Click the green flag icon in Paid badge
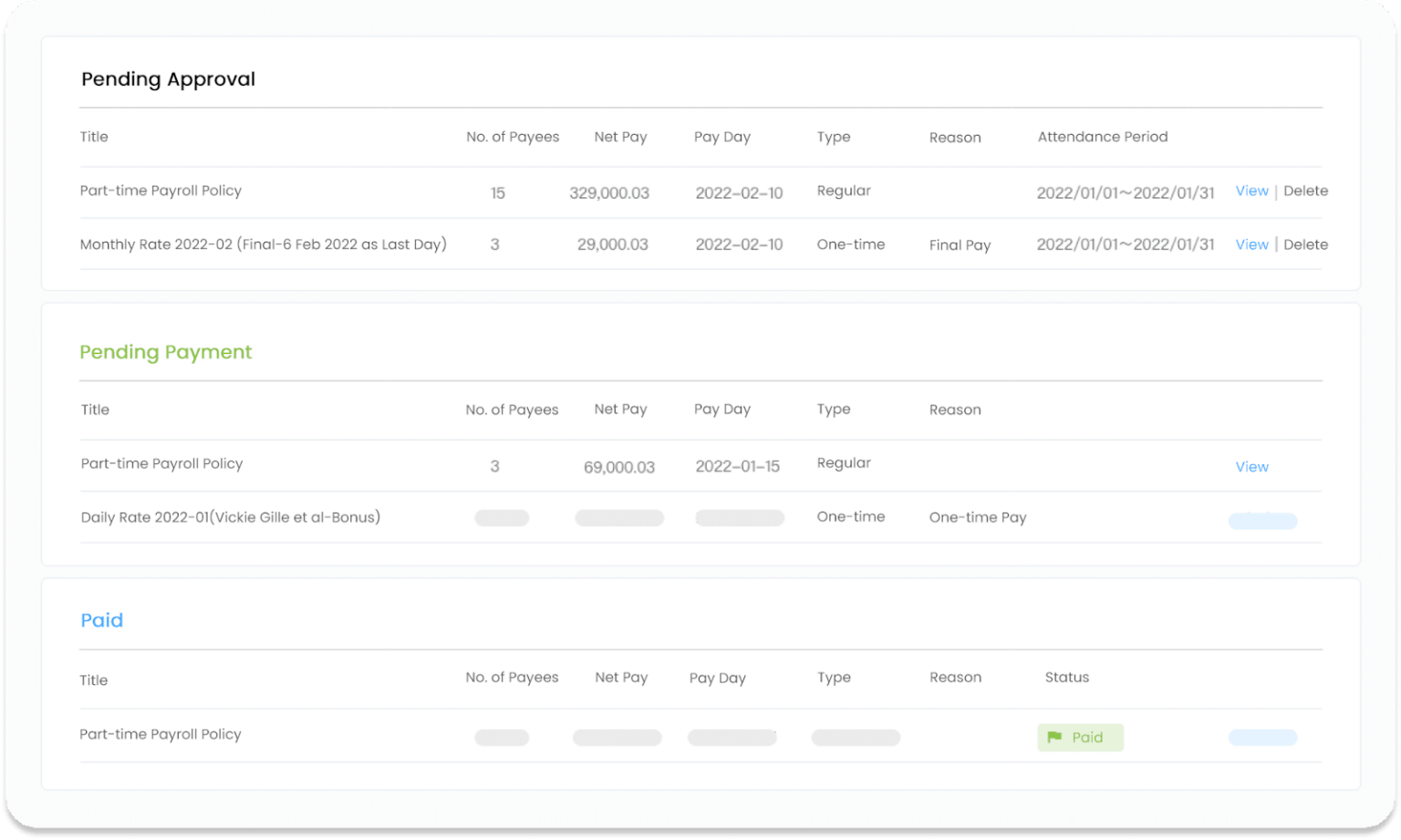 tap(1054, 737)
